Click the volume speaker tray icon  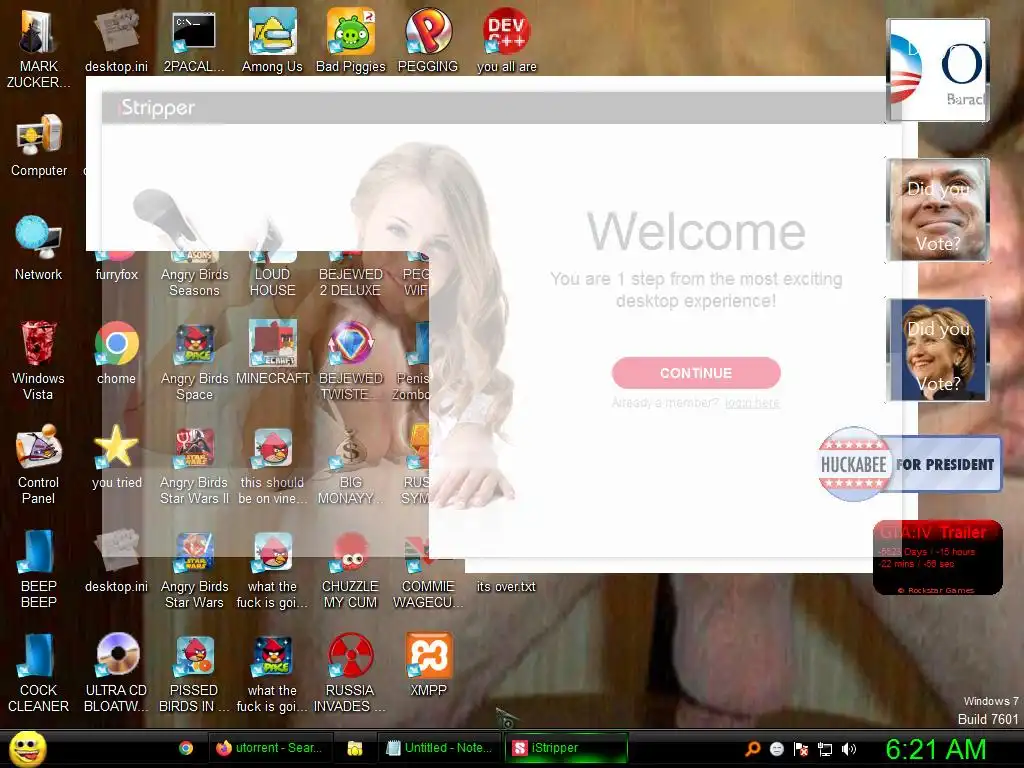pyautogui.click(x=849, y=749)
